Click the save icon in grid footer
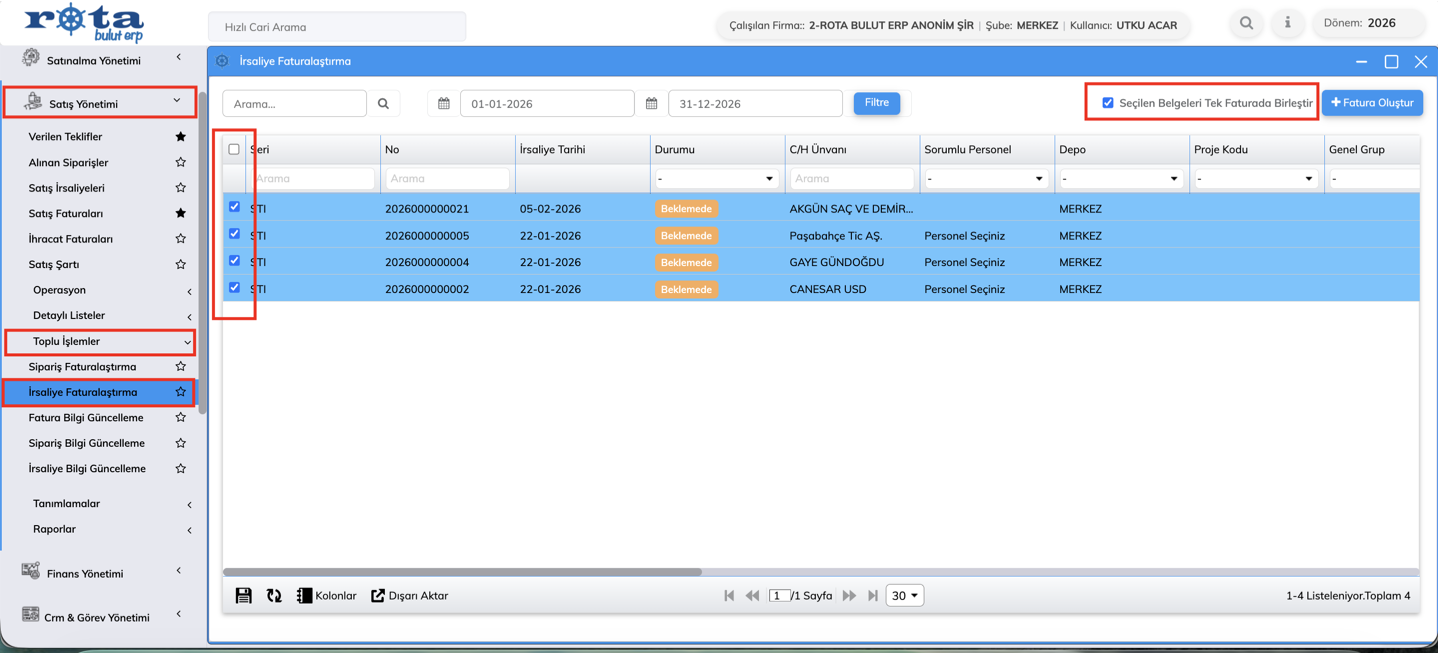This screenshot has height=653, width=1439. (x=243, y=596)
